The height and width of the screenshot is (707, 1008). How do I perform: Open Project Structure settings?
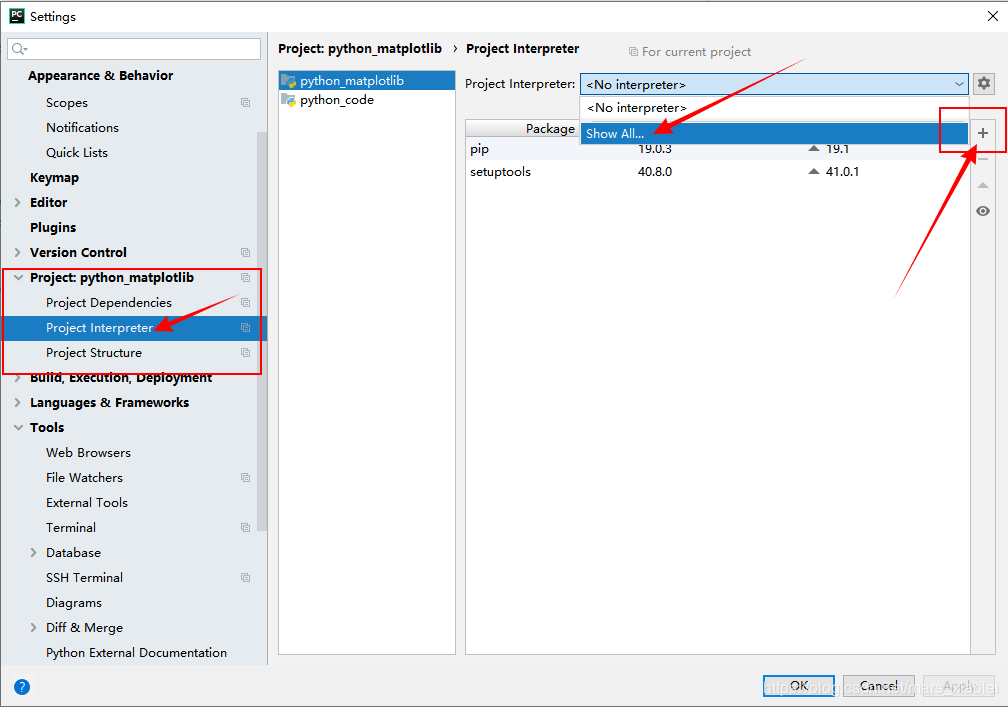pos(94,353)
